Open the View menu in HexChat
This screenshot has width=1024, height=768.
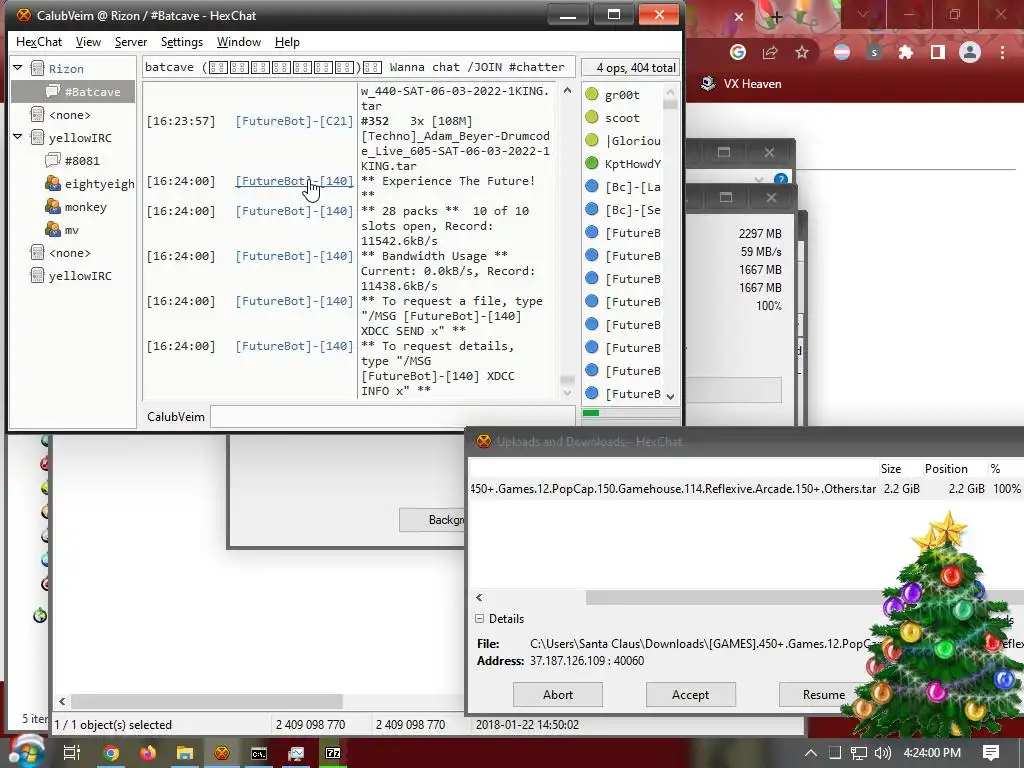pos(88,42)
